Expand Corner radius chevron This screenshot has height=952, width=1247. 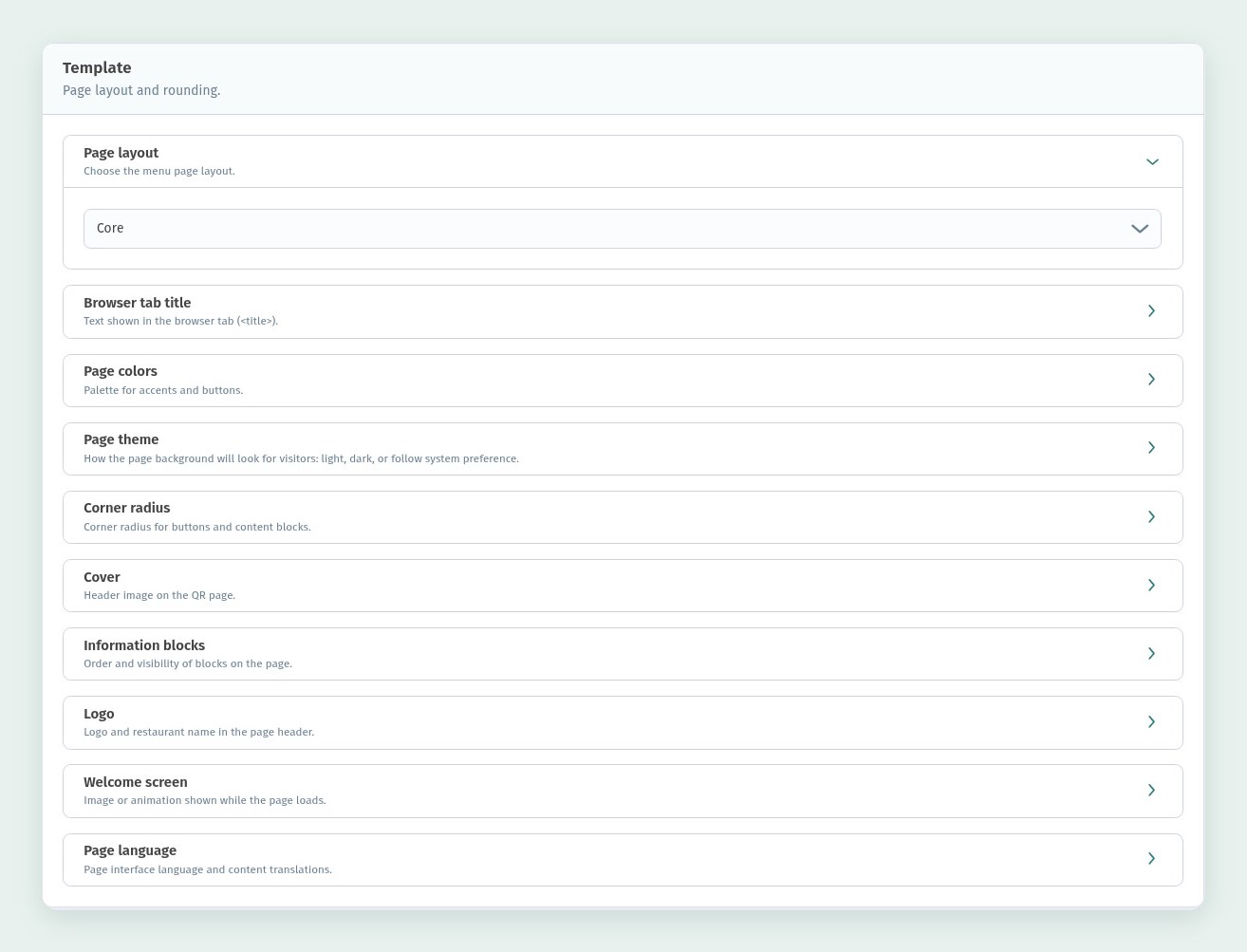[1151, 517]
